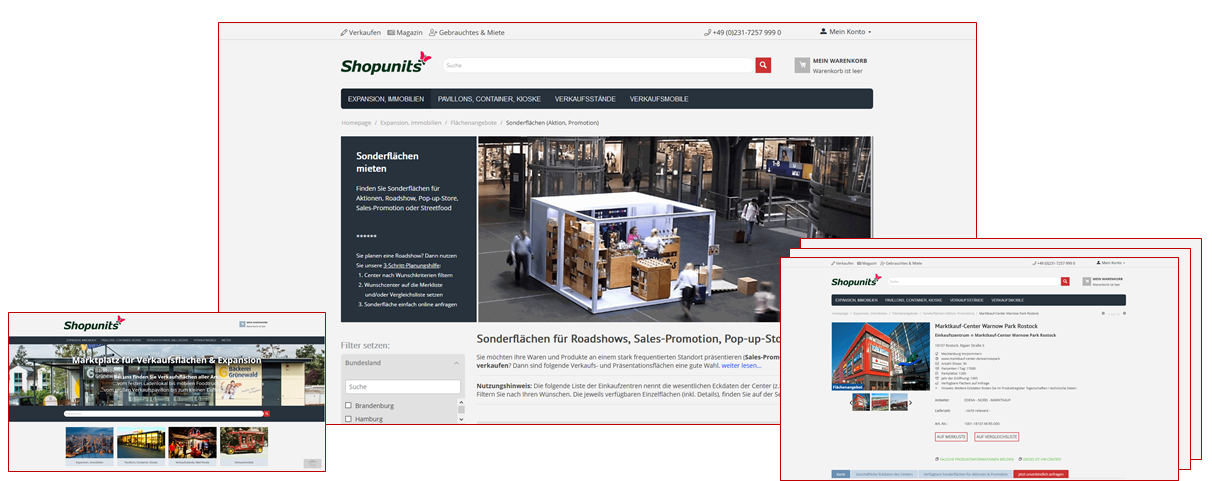Tick the second checkbox in the filter list

tap(350, 419)
